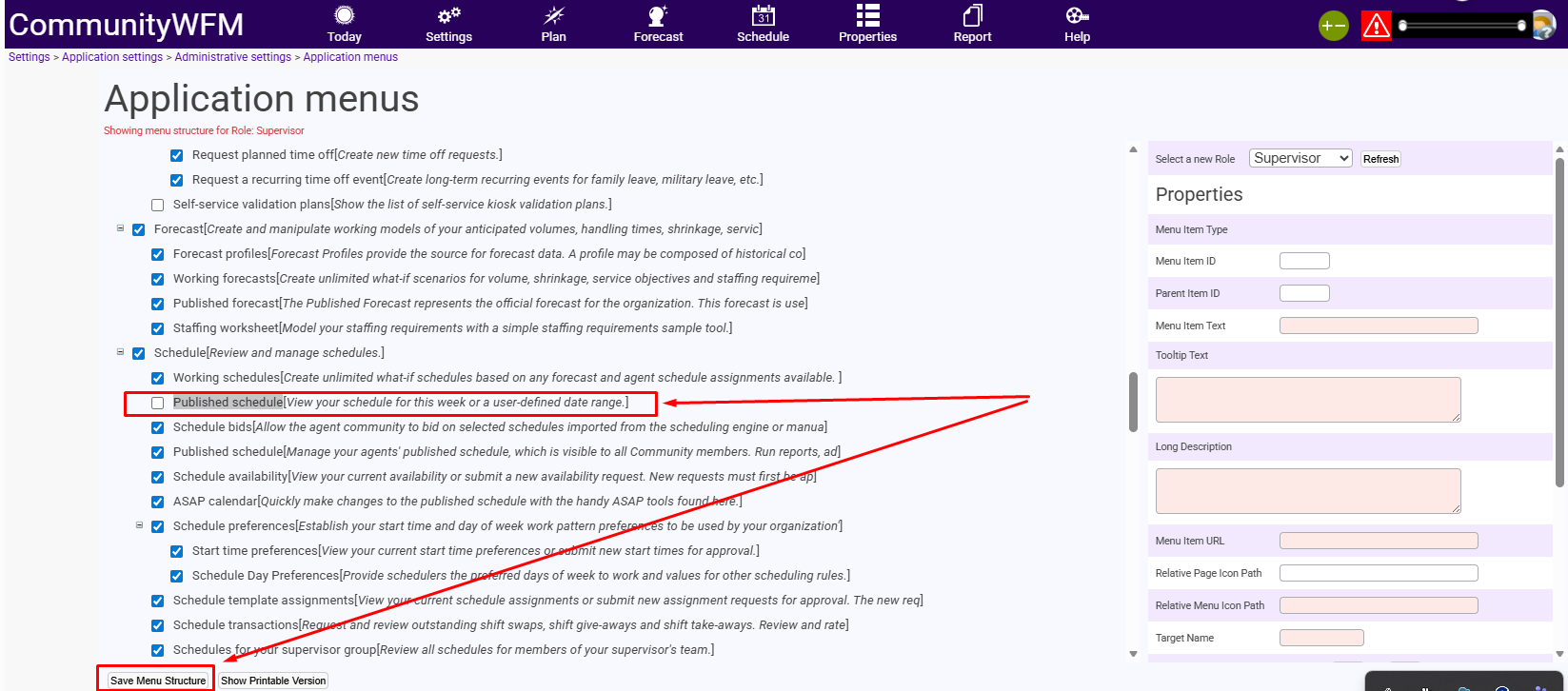Screen dimensions: 1568x691
Task: Go to Administrative settings breadcrumb
Action: tap(233, 57)
